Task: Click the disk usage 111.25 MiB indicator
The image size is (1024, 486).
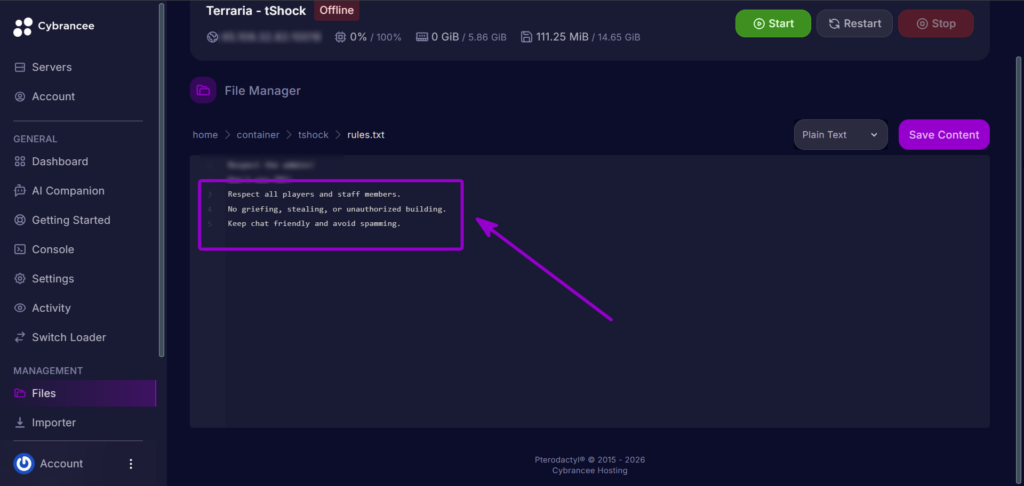Action: (x=581, y=37)
